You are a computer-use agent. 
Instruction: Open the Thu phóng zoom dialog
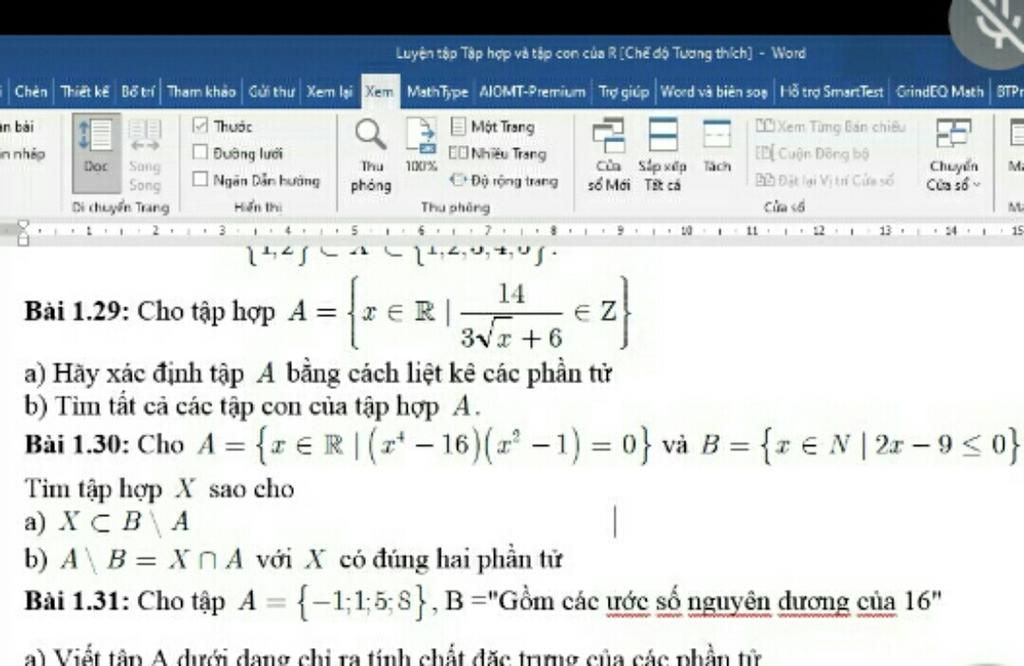pyautogui.click(x=370, y=155)
